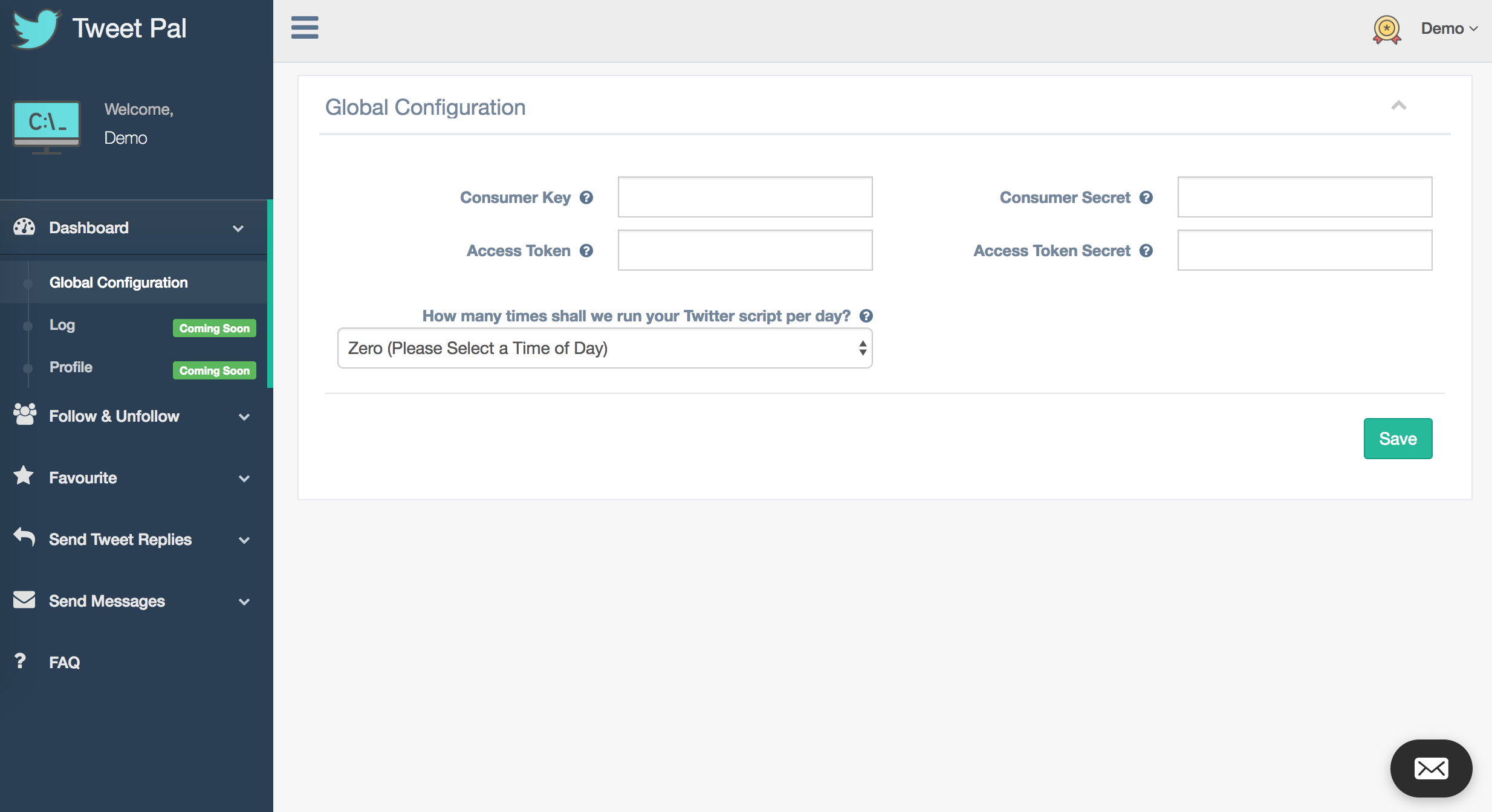Viewport: 1492px width, 812px height.
Task: Open the script runs per day dropdown
Action: (605, 349)
